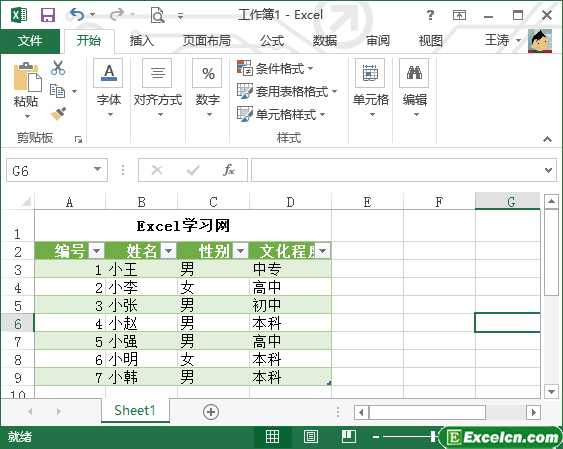Open the 编辑 editing binoculars icon
The image size is (563, 449).
[414, 73]
